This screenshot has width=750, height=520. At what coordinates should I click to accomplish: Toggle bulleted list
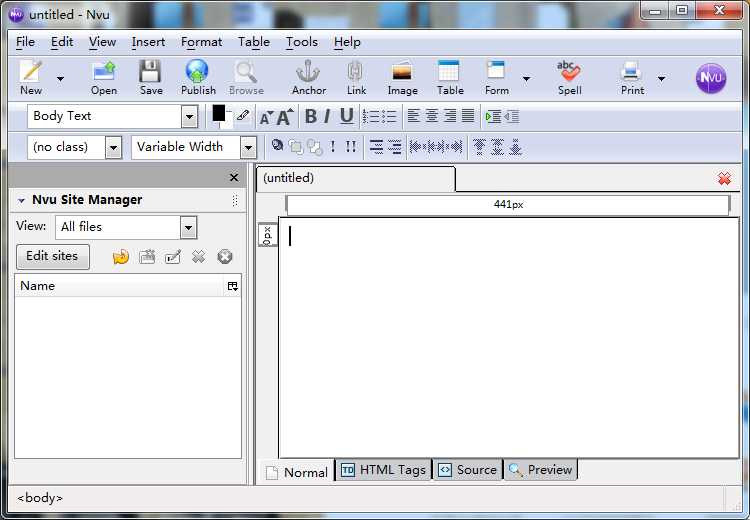pos(388,116)
